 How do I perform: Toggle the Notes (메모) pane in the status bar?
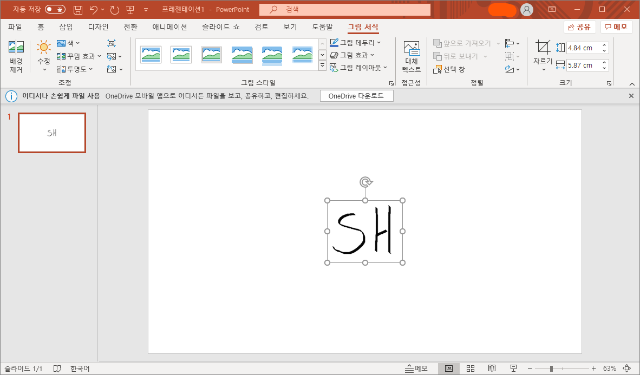coord(416,368)
